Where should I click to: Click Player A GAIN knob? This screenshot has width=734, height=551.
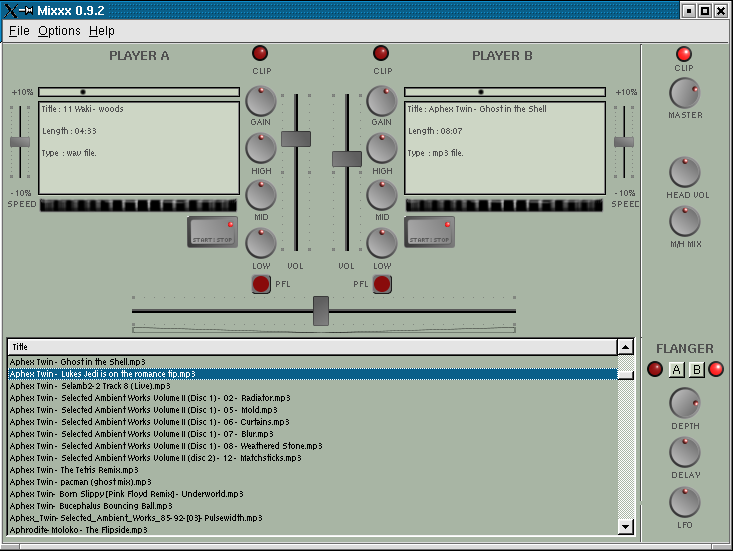coord(260,101)
